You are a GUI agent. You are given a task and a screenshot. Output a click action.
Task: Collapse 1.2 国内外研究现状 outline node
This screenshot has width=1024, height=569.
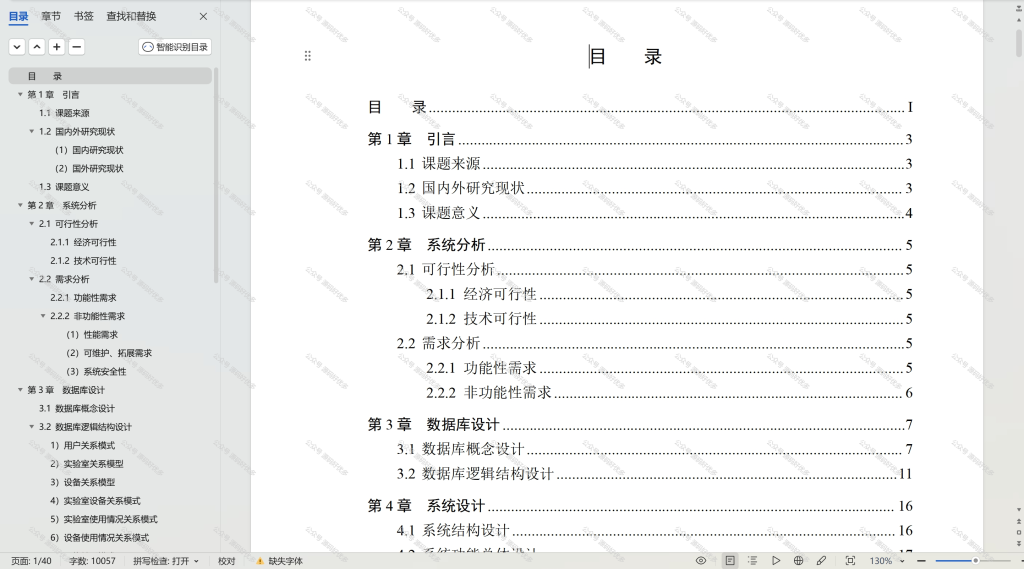coord(31,131)
